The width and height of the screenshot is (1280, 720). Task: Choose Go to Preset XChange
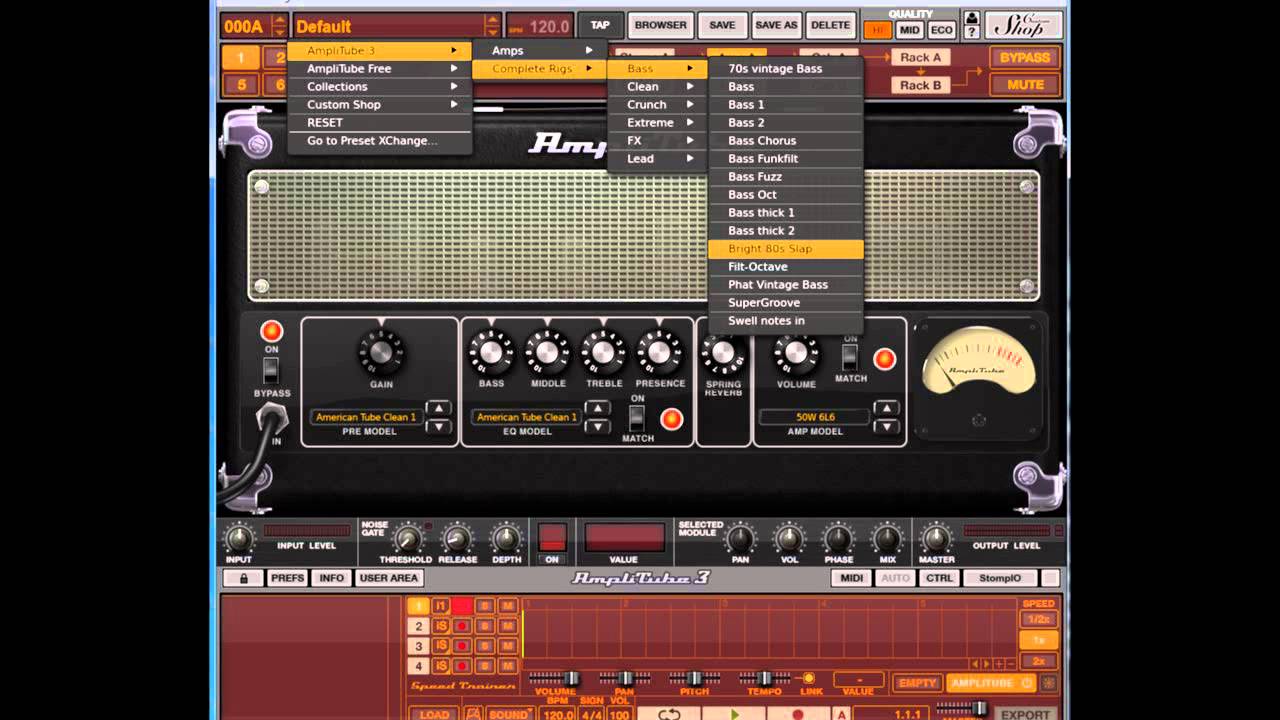(380, 140)
